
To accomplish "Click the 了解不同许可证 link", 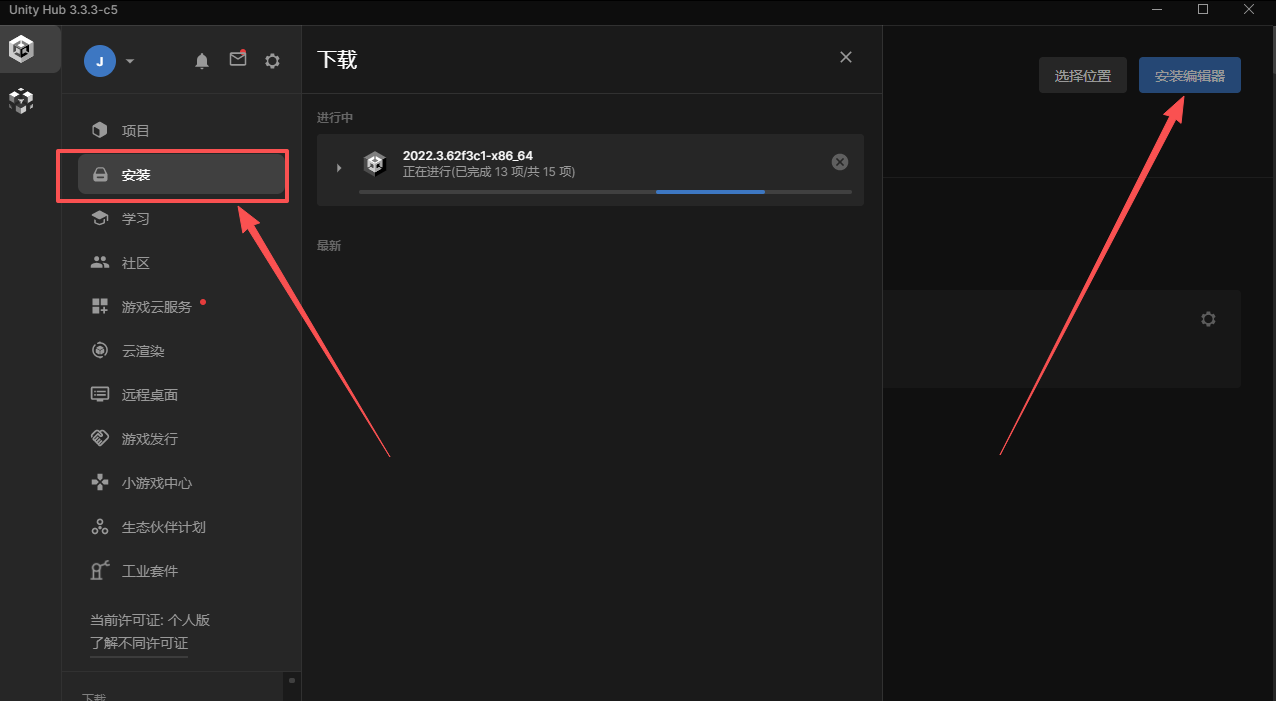I will [x=139, y=643].
